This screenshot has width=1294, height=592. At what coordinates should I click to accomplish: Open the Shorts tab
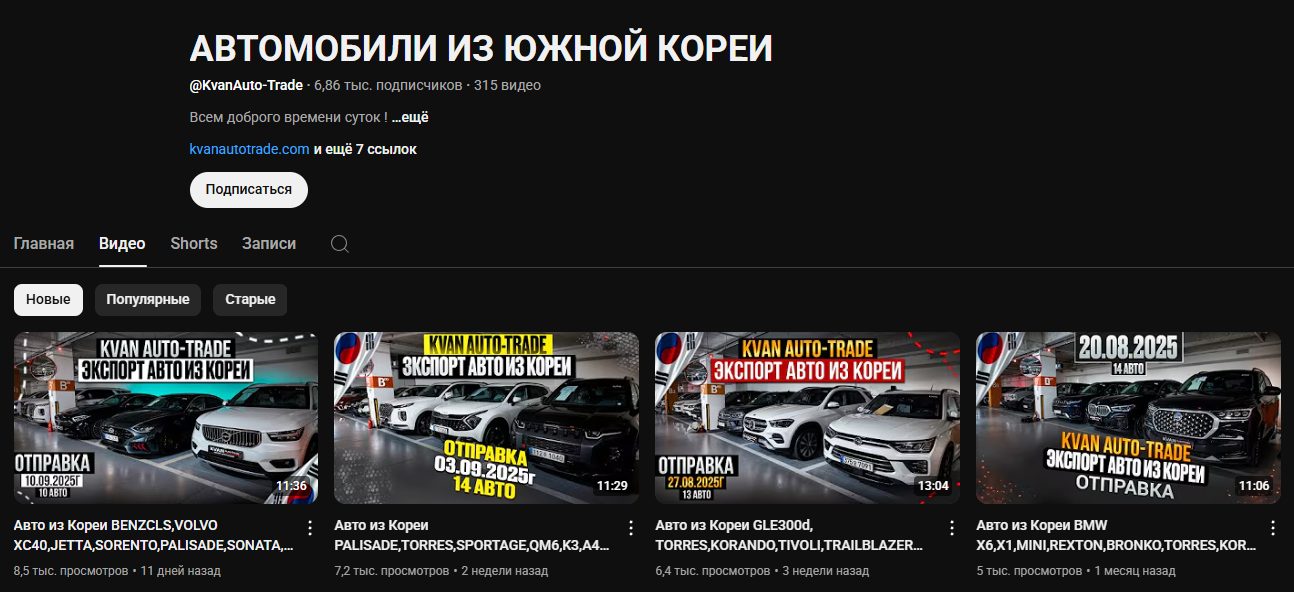pos(194,244)
